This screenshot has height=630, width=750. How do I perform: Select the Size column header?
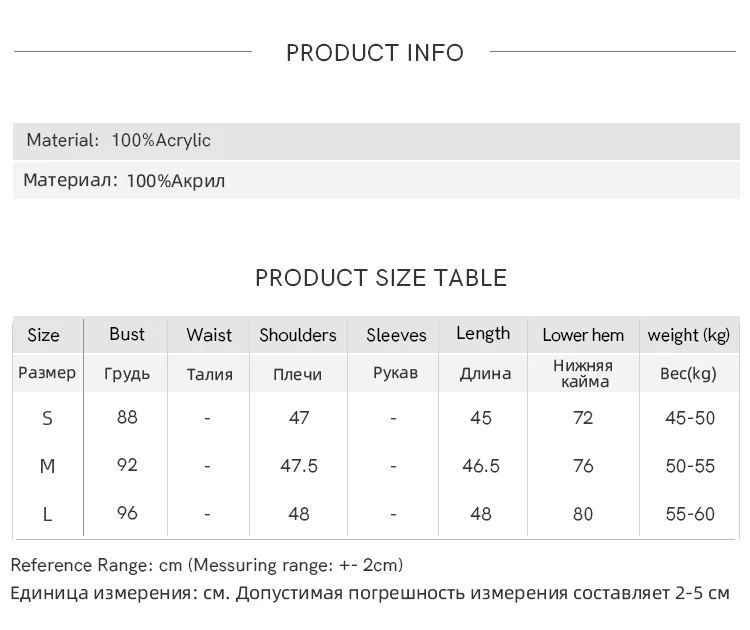coord(43,335)
